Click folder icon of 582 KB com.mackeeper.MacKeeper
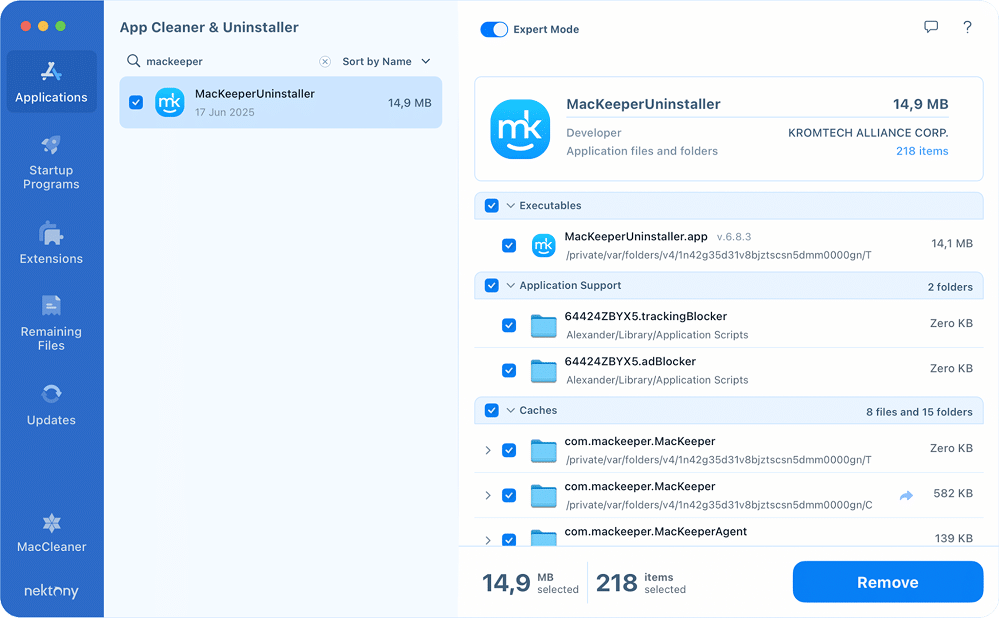This screenshot has width=999, height=618. tap(543, 496)
